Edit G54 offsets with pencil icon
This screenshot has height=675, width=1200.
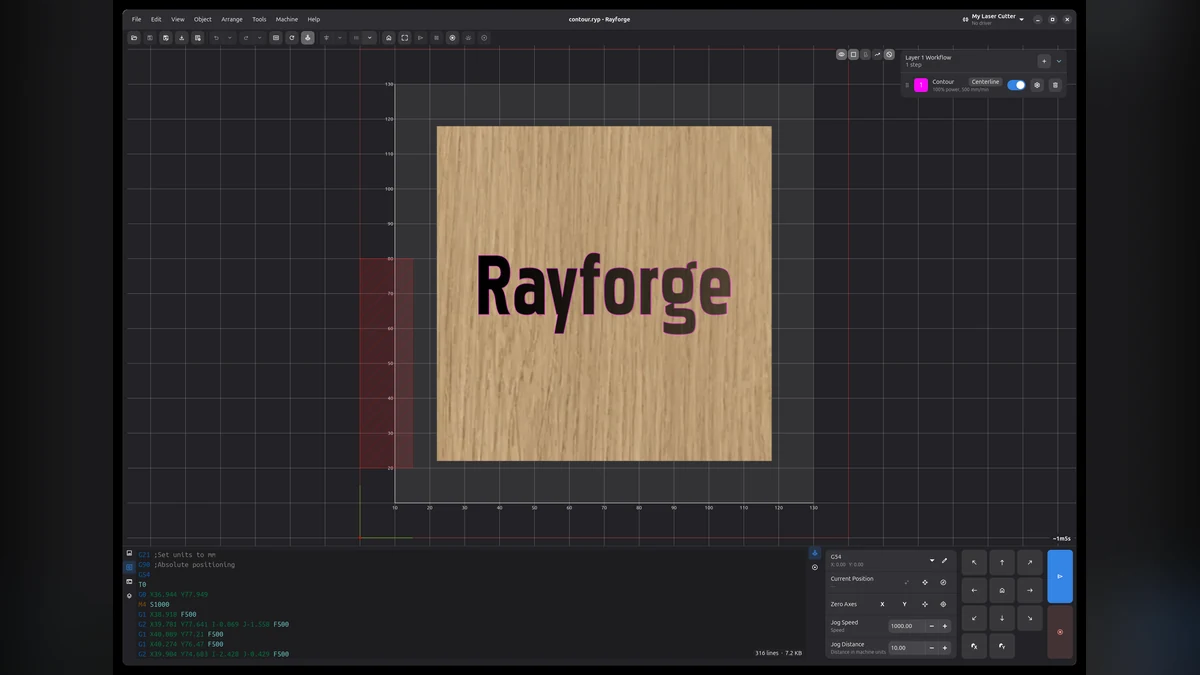pos(944,560)
